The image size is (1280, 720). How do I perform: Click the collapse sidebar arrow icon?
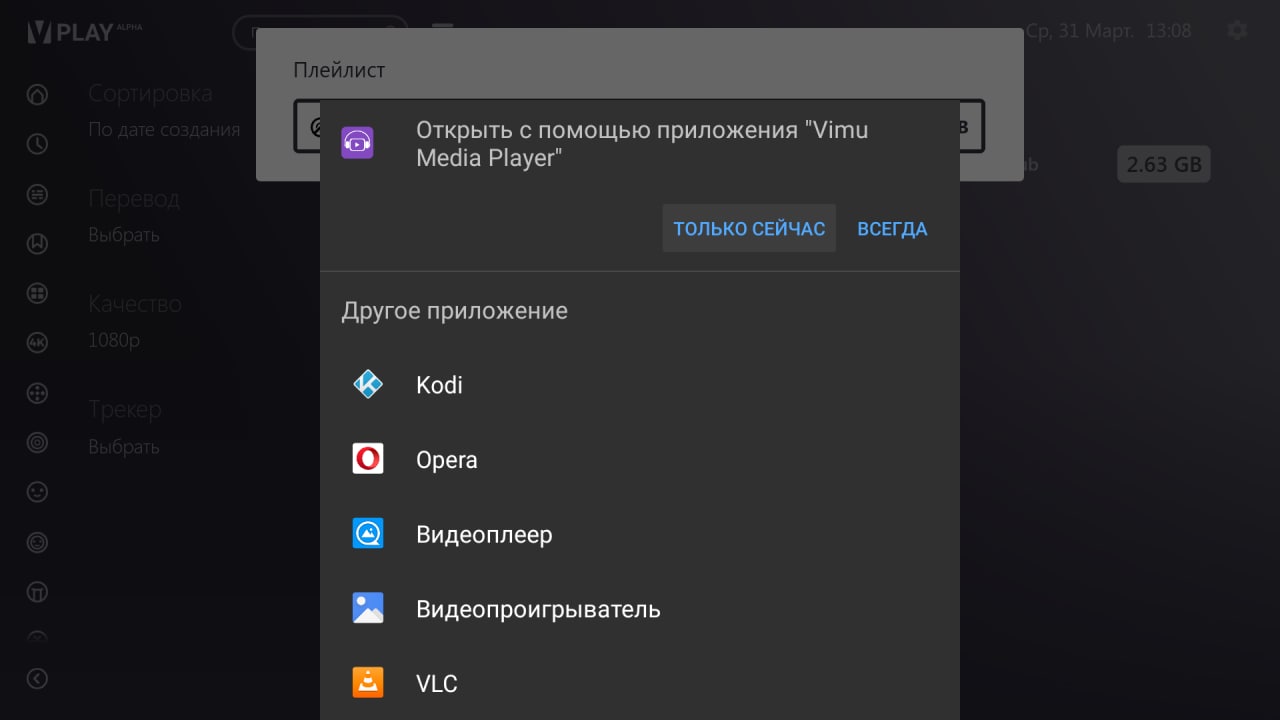[37, 679]
